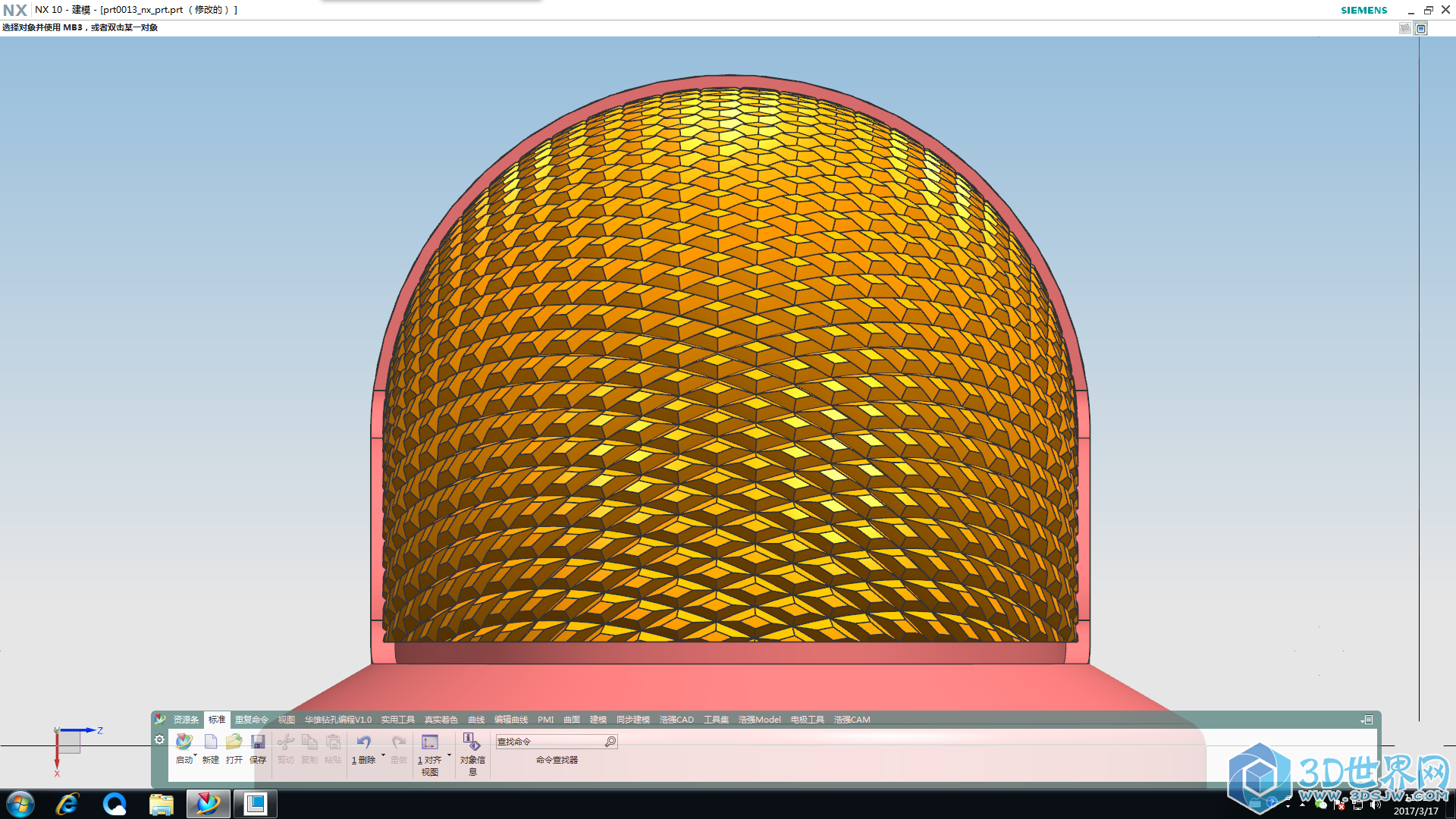Open the 电极工具 (Electrode Tools) tab
Screen dimensions: 1456x819
point(808,720)
